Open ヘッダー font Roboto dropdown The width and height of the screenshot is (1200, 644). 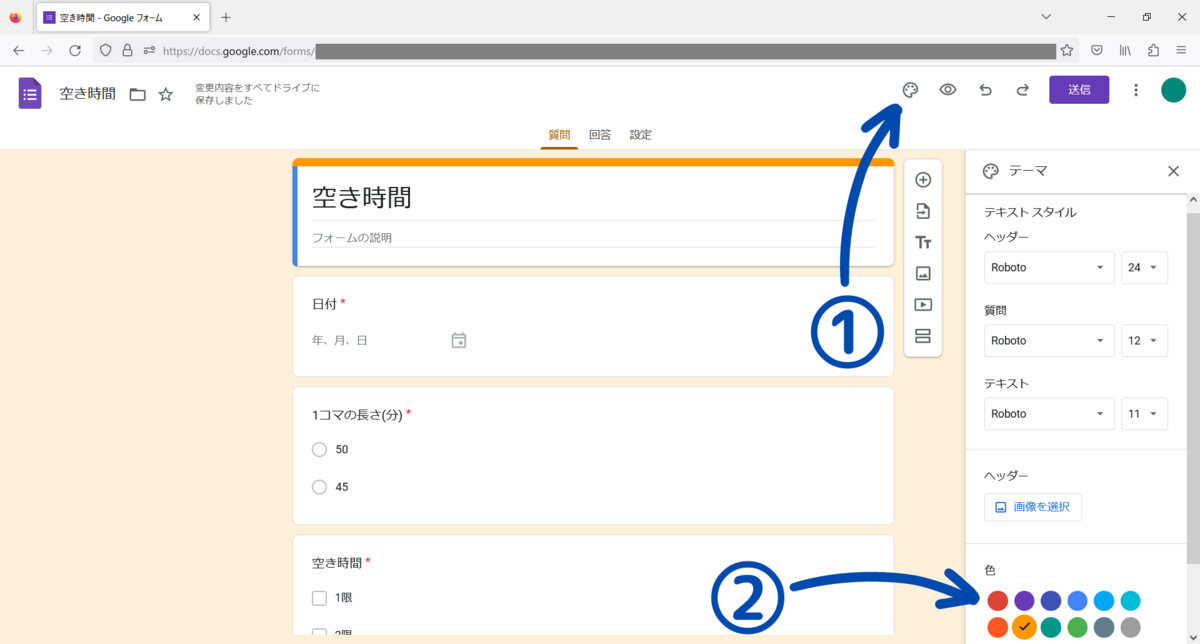click(1049, 268)
